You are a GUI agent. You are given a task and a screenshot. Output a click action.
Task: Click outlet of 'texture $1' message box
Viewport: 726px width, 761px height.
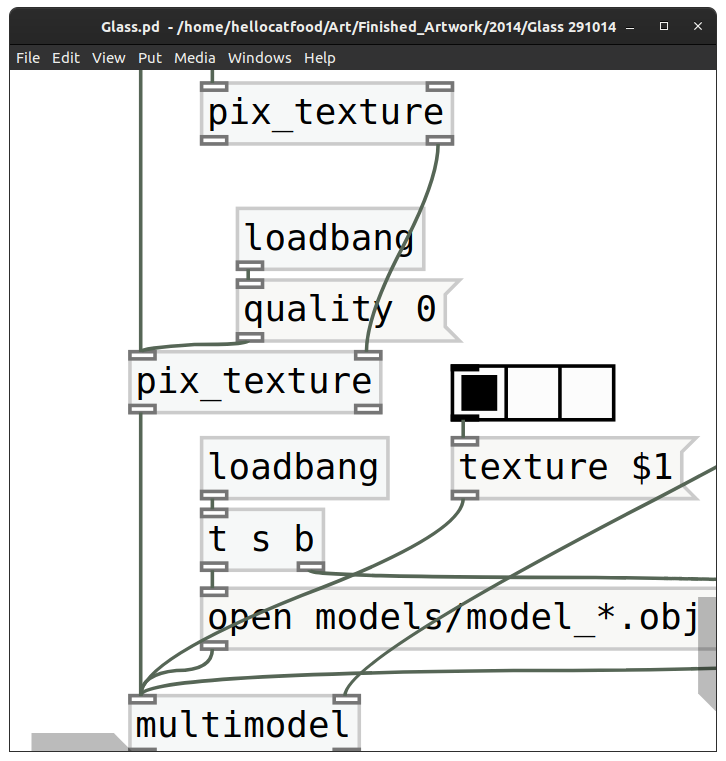[x=465, y=495]
